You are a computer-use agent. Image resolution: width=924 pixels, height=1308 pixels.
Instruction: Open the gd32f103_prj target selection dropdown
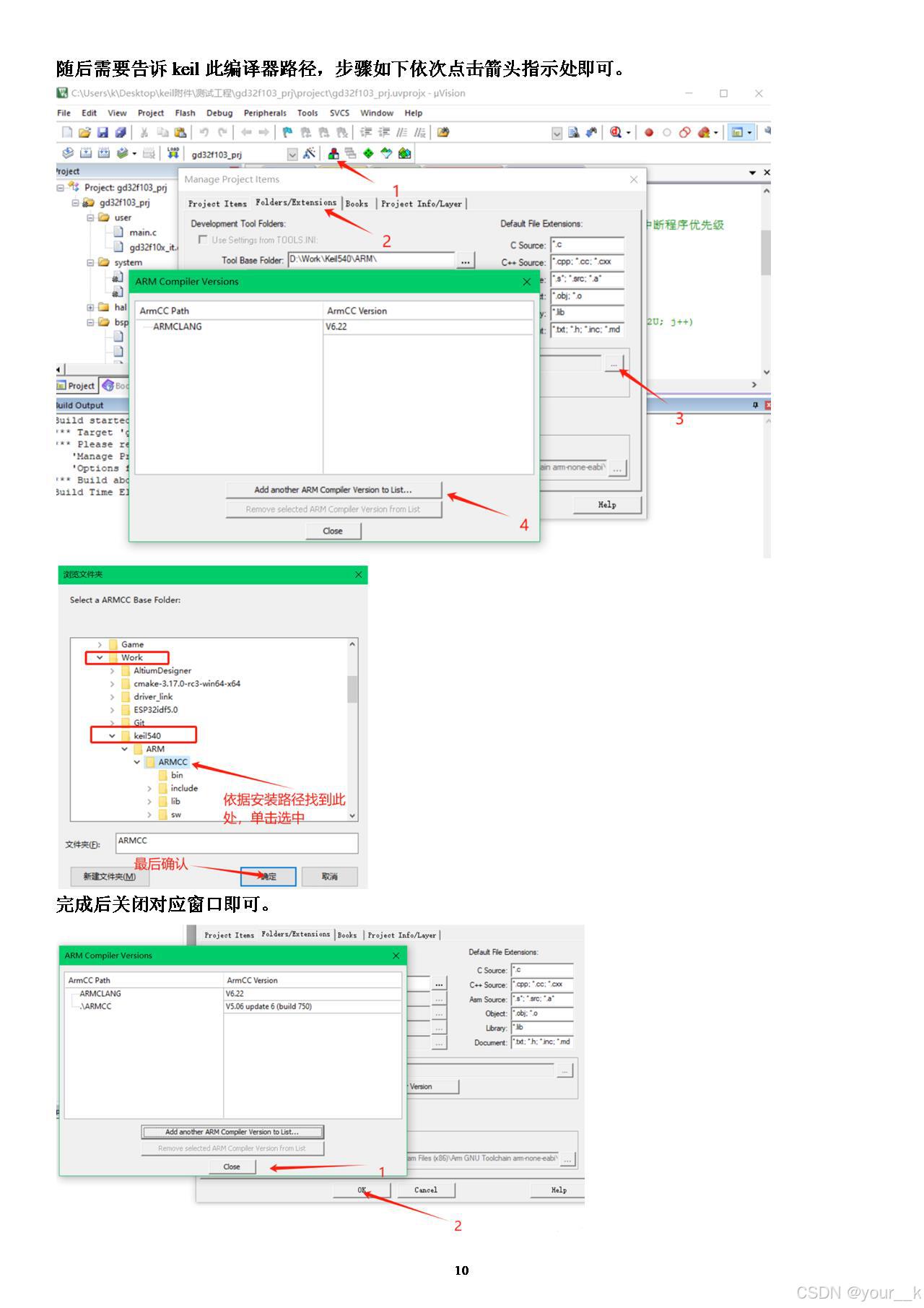(x=292, y=154)
